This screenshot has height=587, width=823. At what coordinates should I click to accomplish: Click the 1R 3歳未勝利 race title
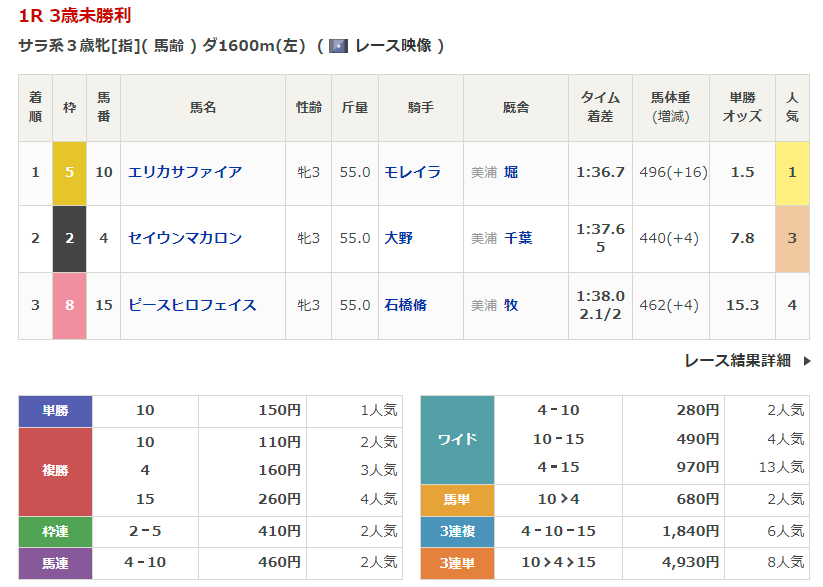point(74,16)
